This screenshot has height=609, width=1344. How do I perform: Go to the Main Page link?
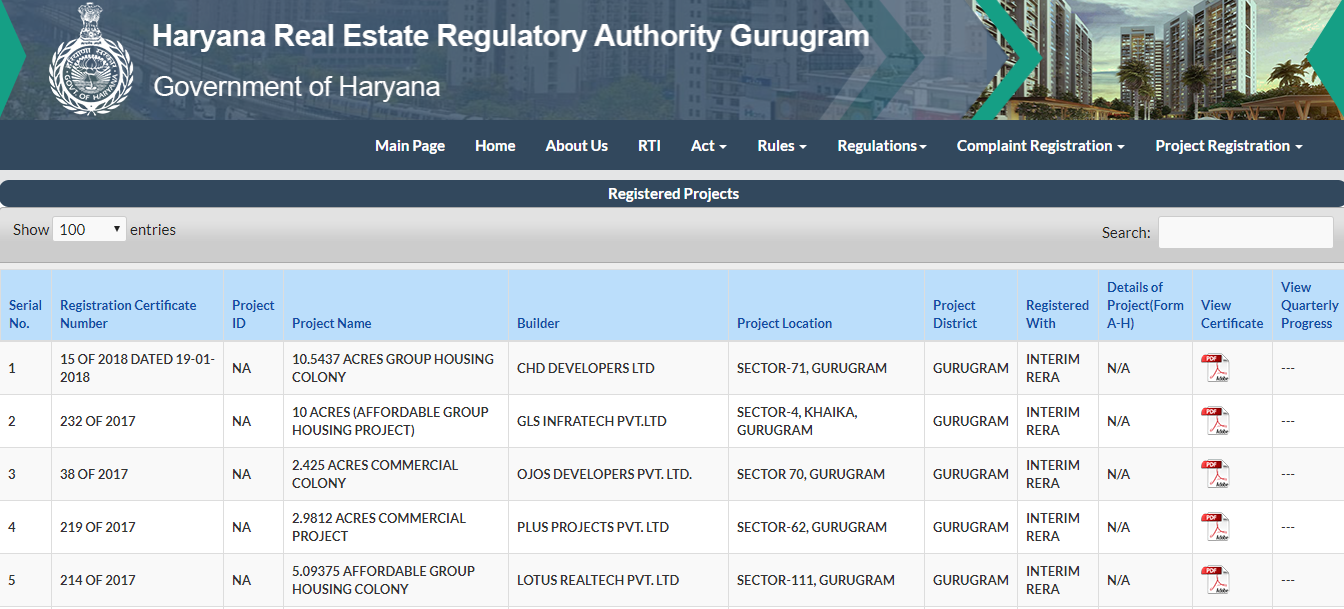coord(410,145)
